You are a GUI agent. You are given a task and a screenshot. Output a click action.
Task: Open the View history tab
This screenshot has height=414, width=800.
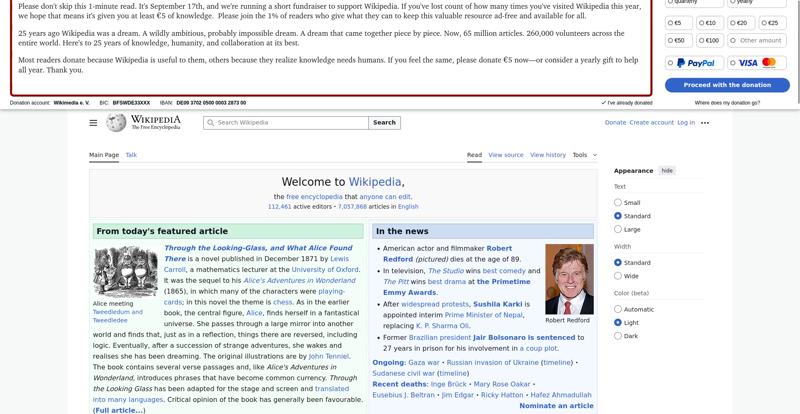[547, 155]
